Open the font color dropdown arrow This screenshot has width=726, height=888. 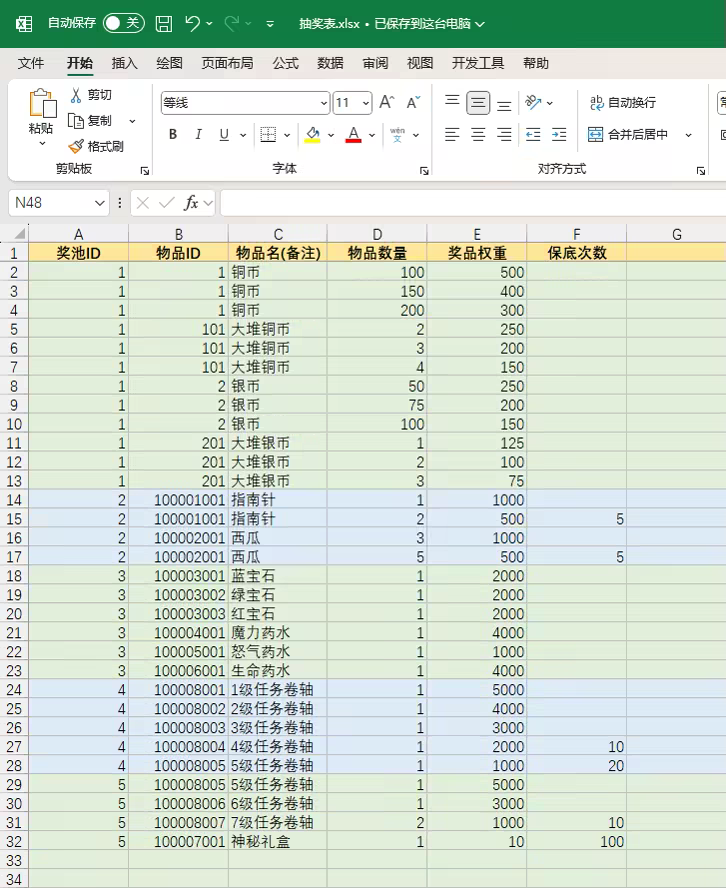pos(372,135)
